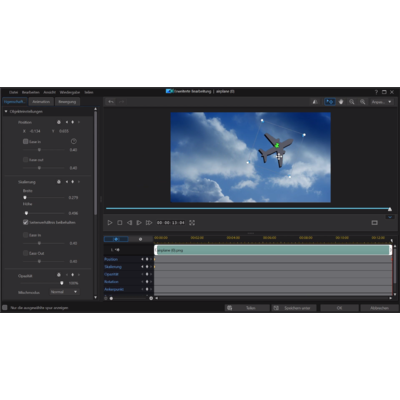Screen dimensions: 400x400
Task: Click the zoom out magnifier icon
Action: pos(352,102)
